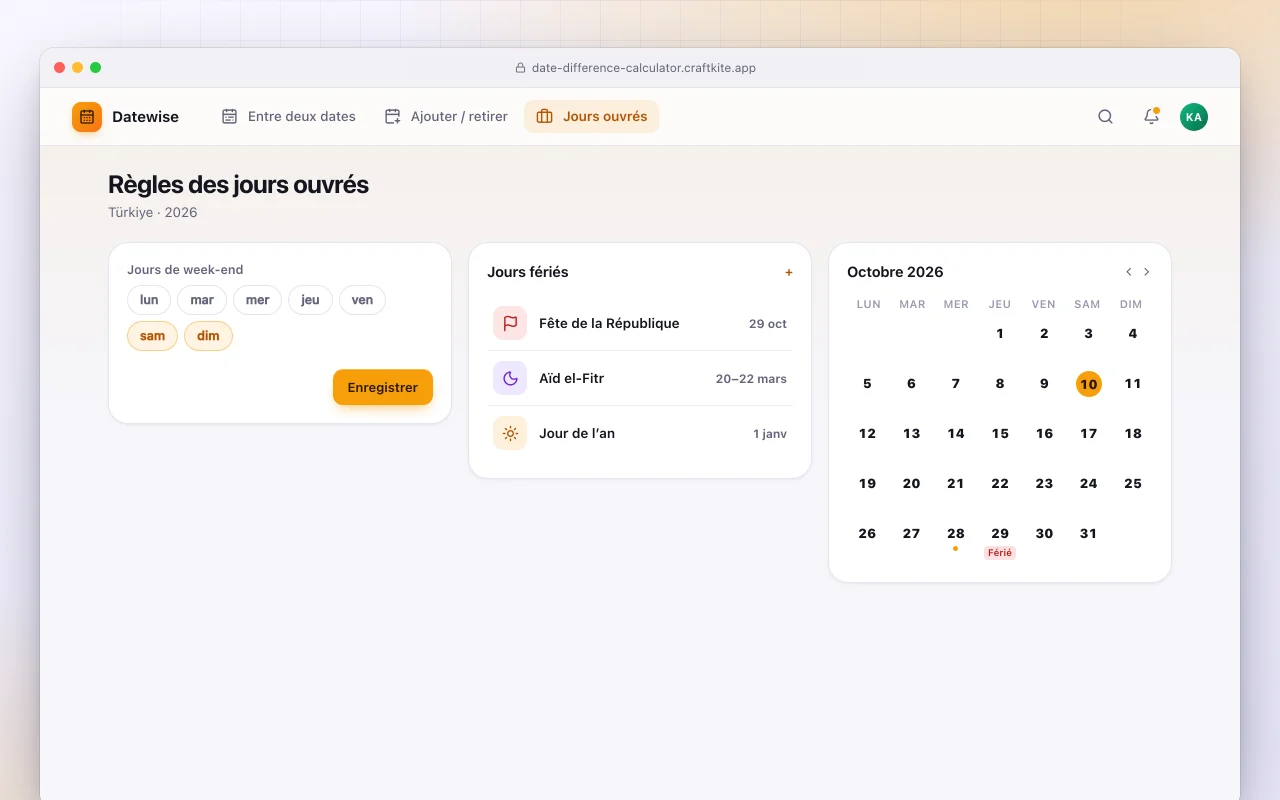Select day 31 in the calendar
This screenshot has height=800, width=1280.
pos(1088,534)
